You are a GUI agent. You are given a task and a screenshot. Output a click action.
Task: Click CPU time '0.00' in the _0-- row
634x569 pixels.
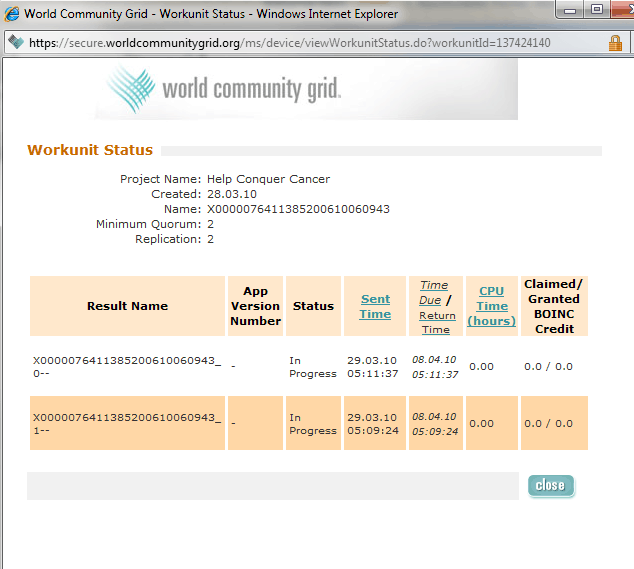click(x=481, y=367)
